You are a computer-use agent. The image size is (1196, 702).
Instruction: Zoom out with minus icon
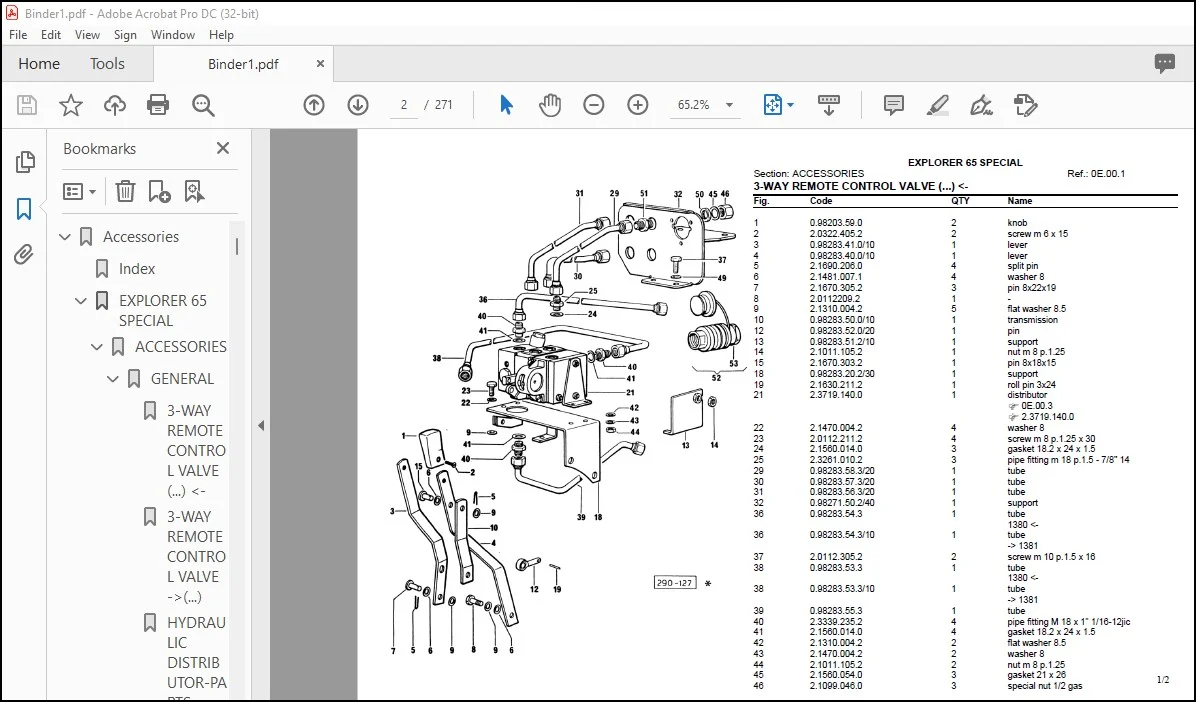pyautogui.click(x=593, y=105)
